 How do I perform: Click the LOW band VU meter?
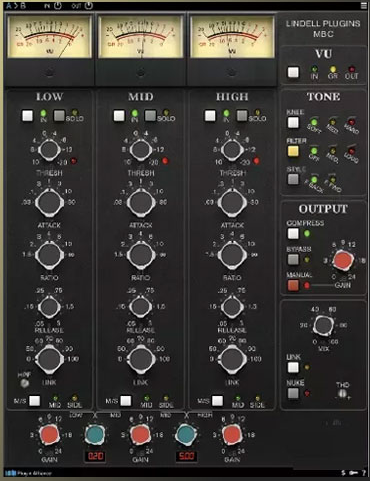49,37
